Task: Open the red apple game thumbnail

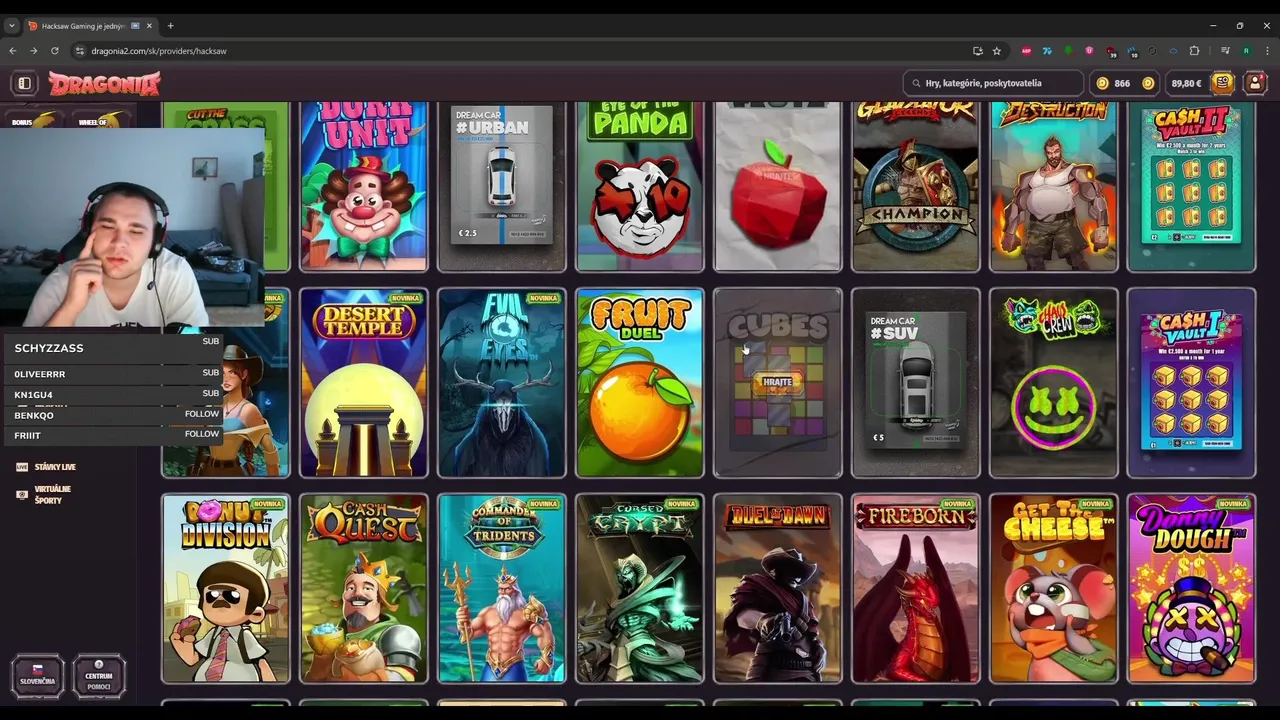Action: pyautogui.click(x=778, y=186)
